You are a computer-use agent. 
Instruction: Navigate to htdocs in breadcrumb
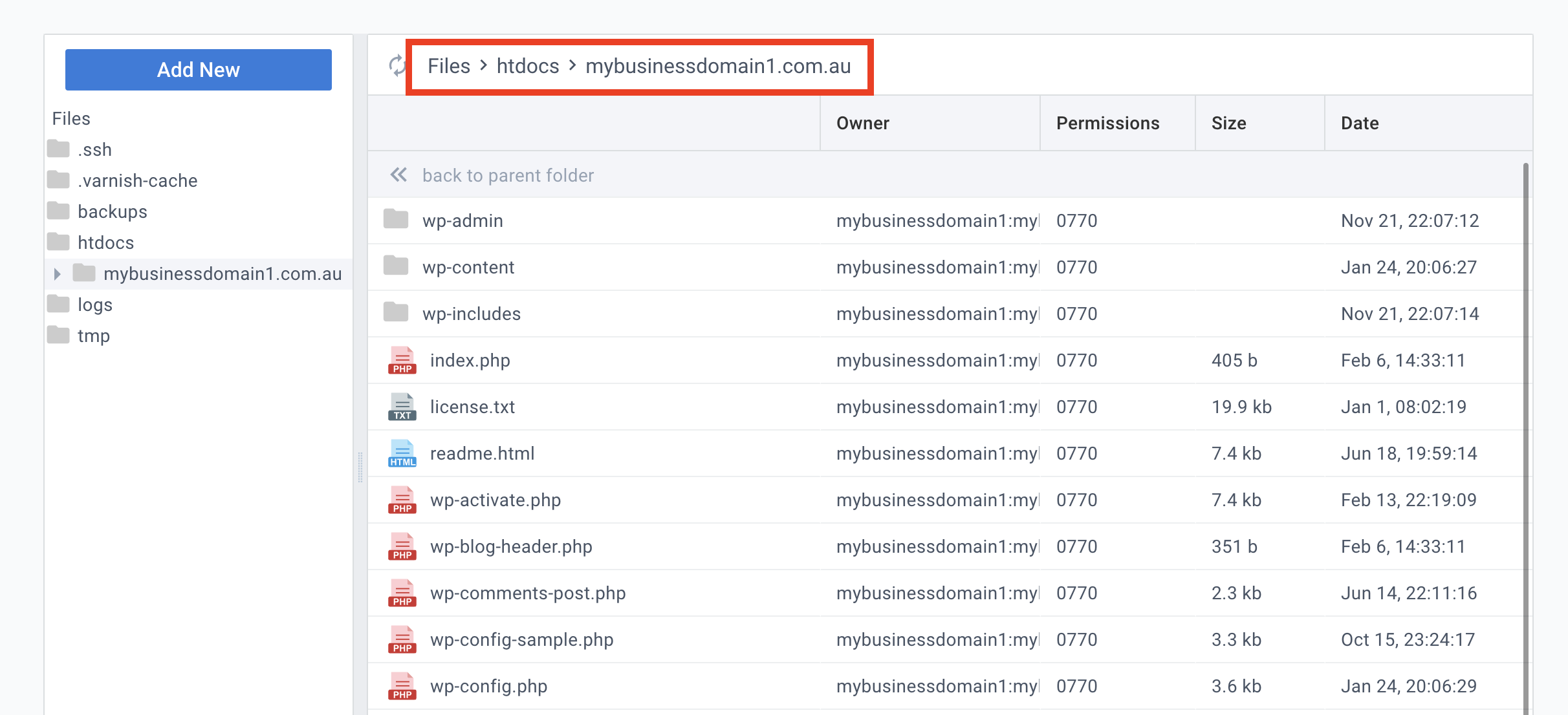point(527,66)
